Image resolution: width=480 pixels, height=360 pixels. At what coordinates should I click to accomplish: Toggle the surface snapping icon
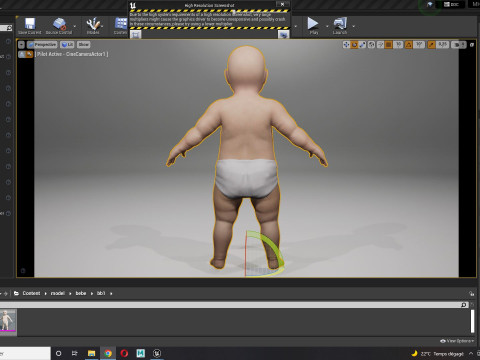pos(380,44)
